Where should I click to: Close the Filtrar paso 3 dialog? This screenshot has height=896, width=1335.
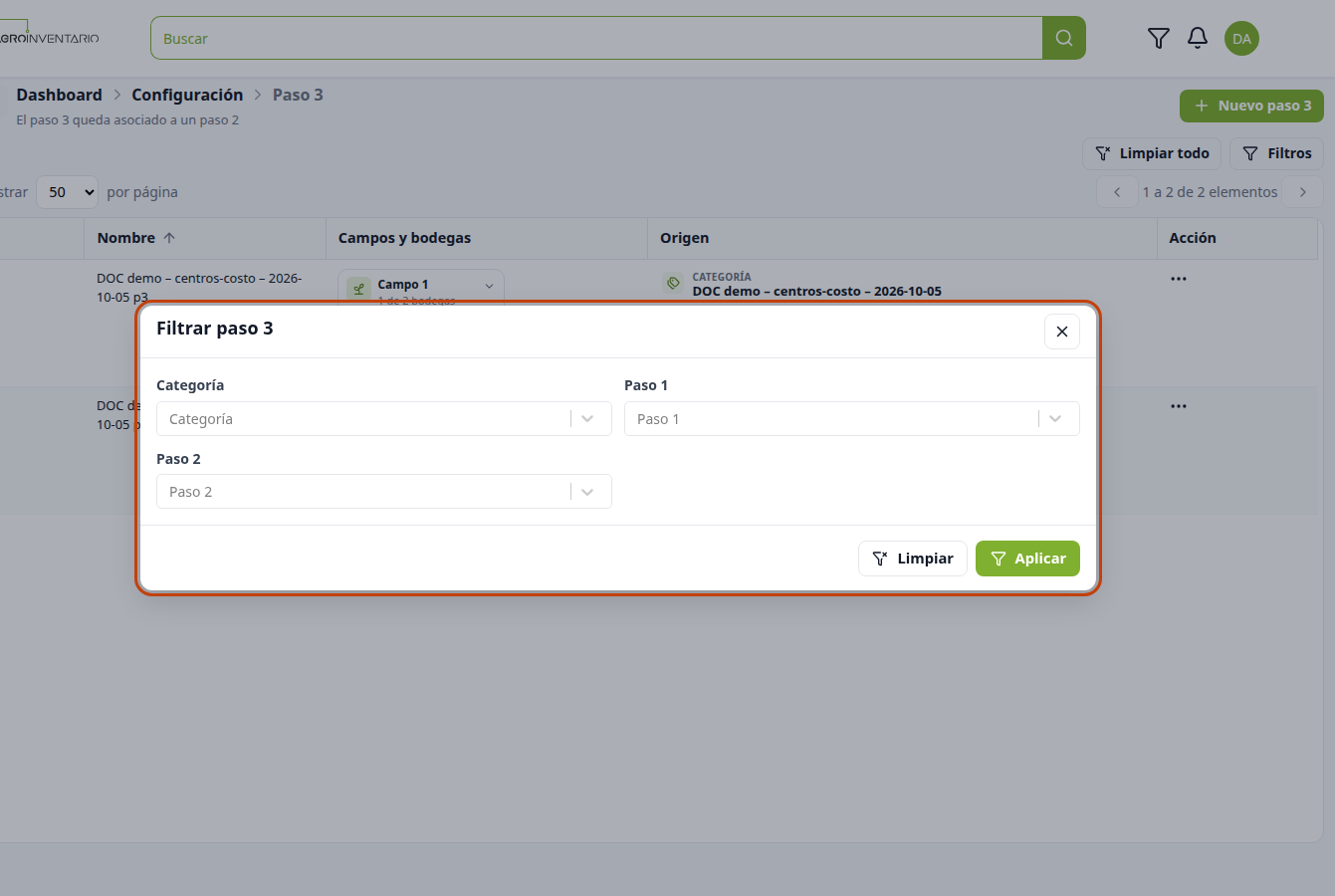tap(1062, 332)
